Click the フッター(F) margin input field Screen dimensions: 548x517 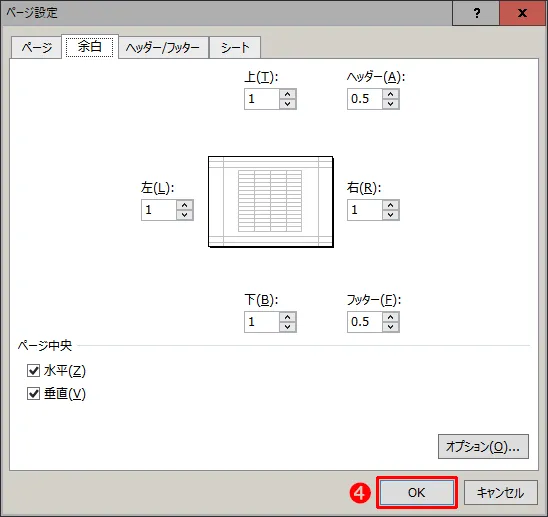(365, 322)
